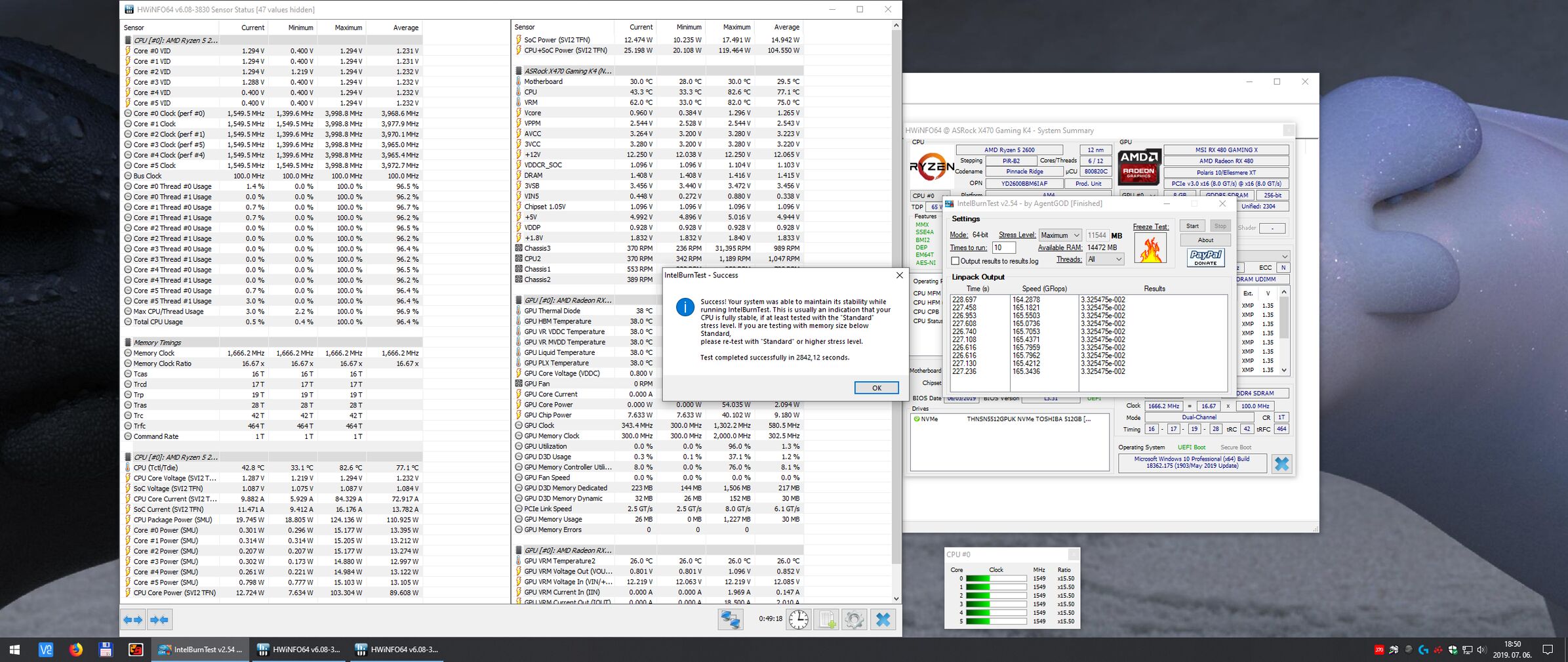
Task: Click the Maximum column header in left sensor pane
Action: coord(342,28)
